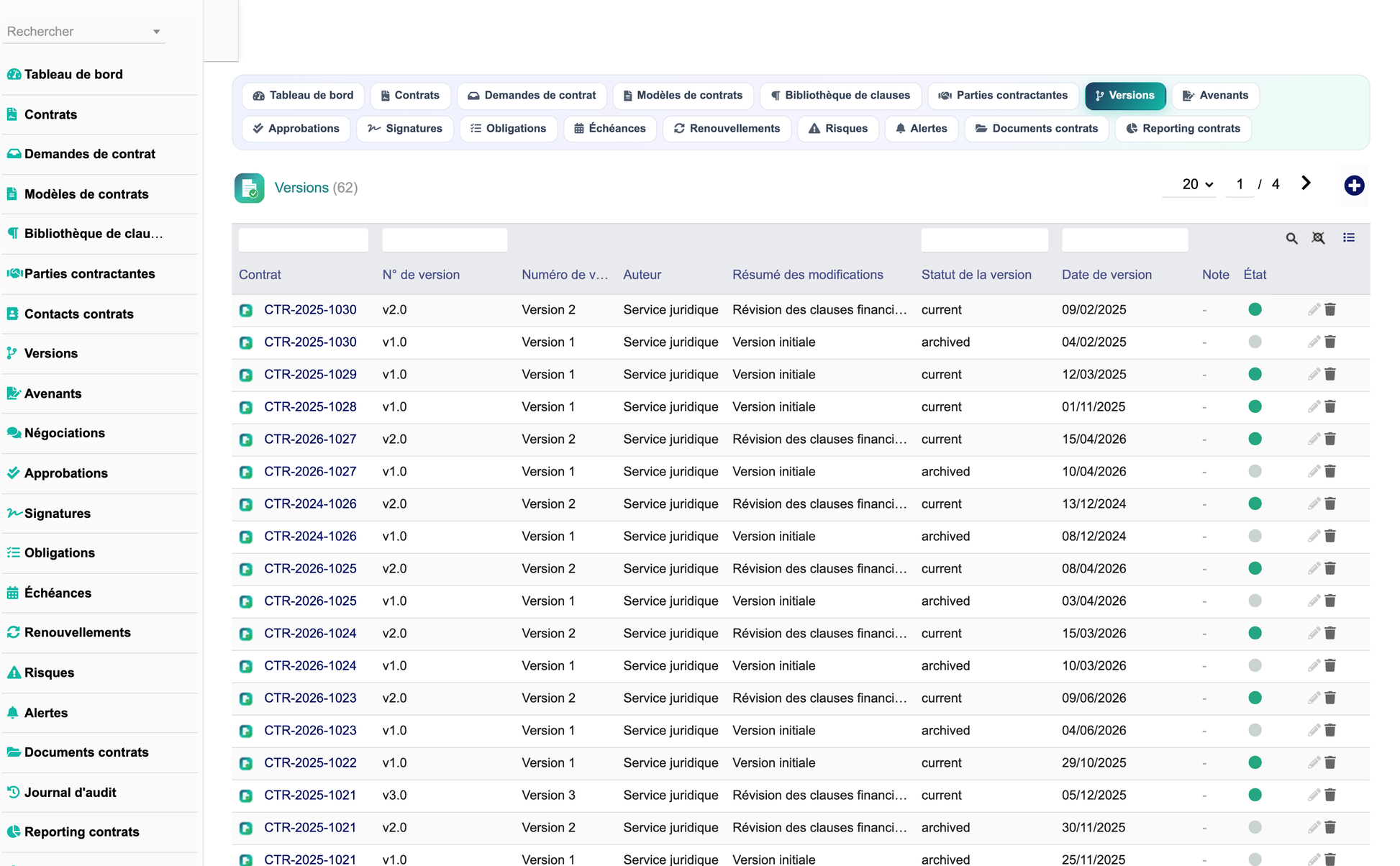Screen dimensions: 1400x866
Task: Sort by Auteur column header
Action: [x=642, y=275]
